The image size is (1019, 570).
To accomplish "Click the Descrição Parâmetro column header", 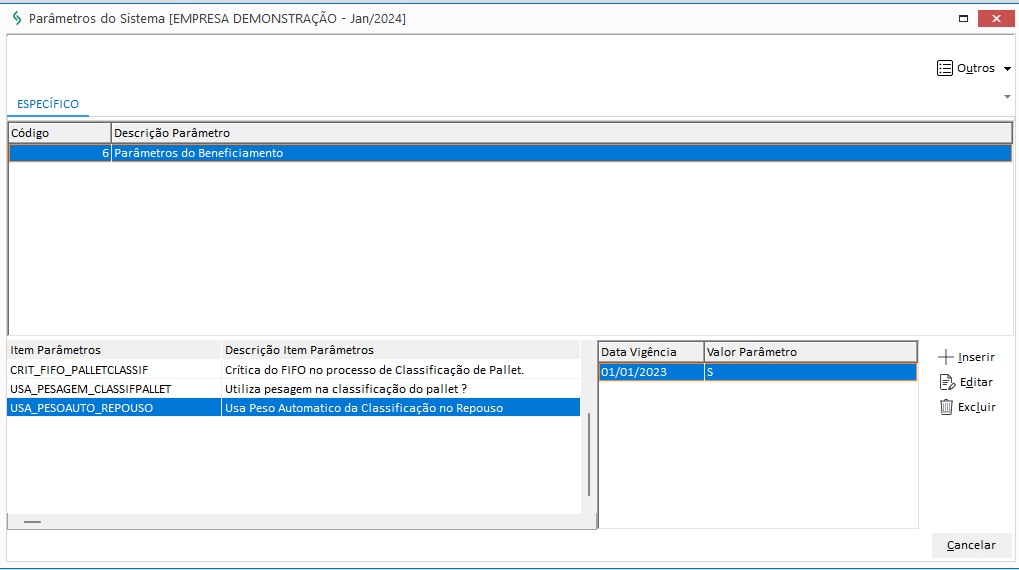I will 561,133.
